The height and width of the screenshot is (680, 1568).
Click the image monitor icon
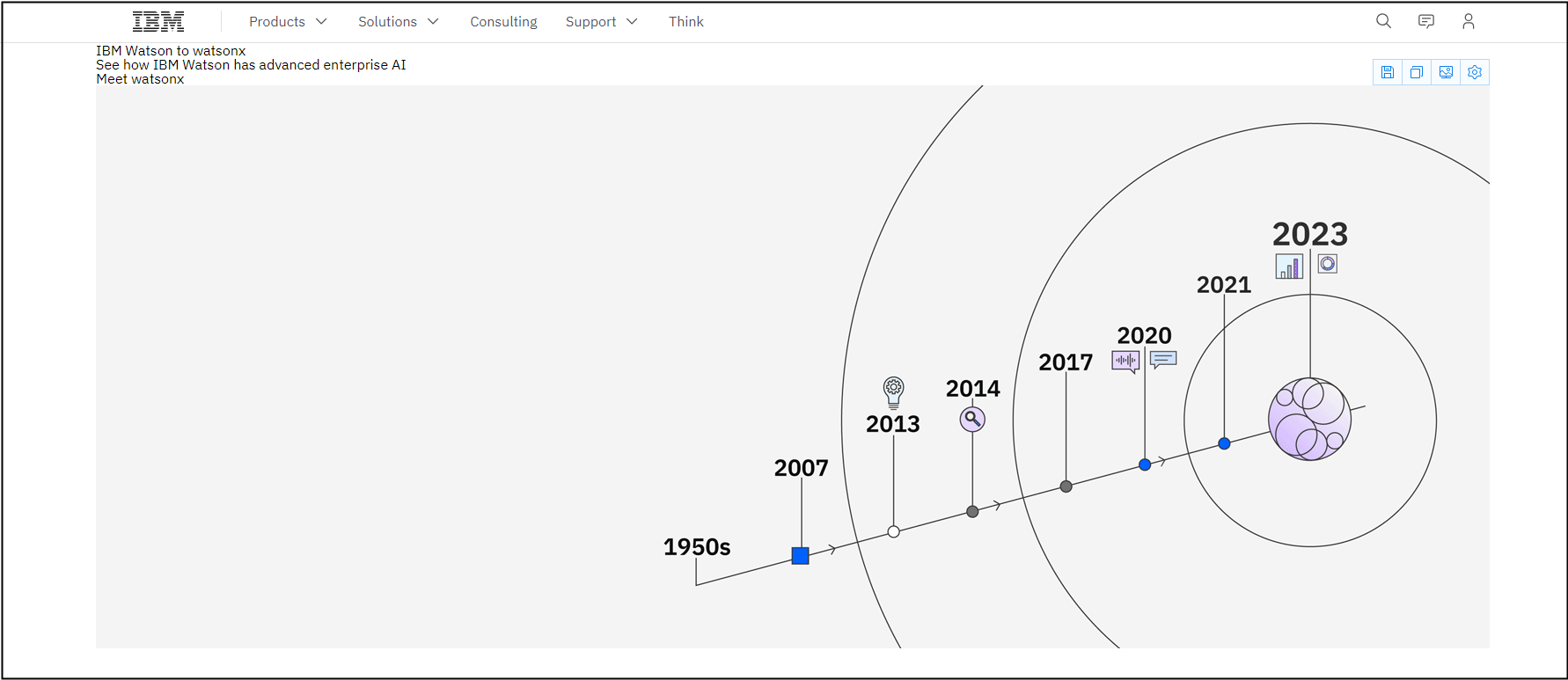[x=1446, y=72]
